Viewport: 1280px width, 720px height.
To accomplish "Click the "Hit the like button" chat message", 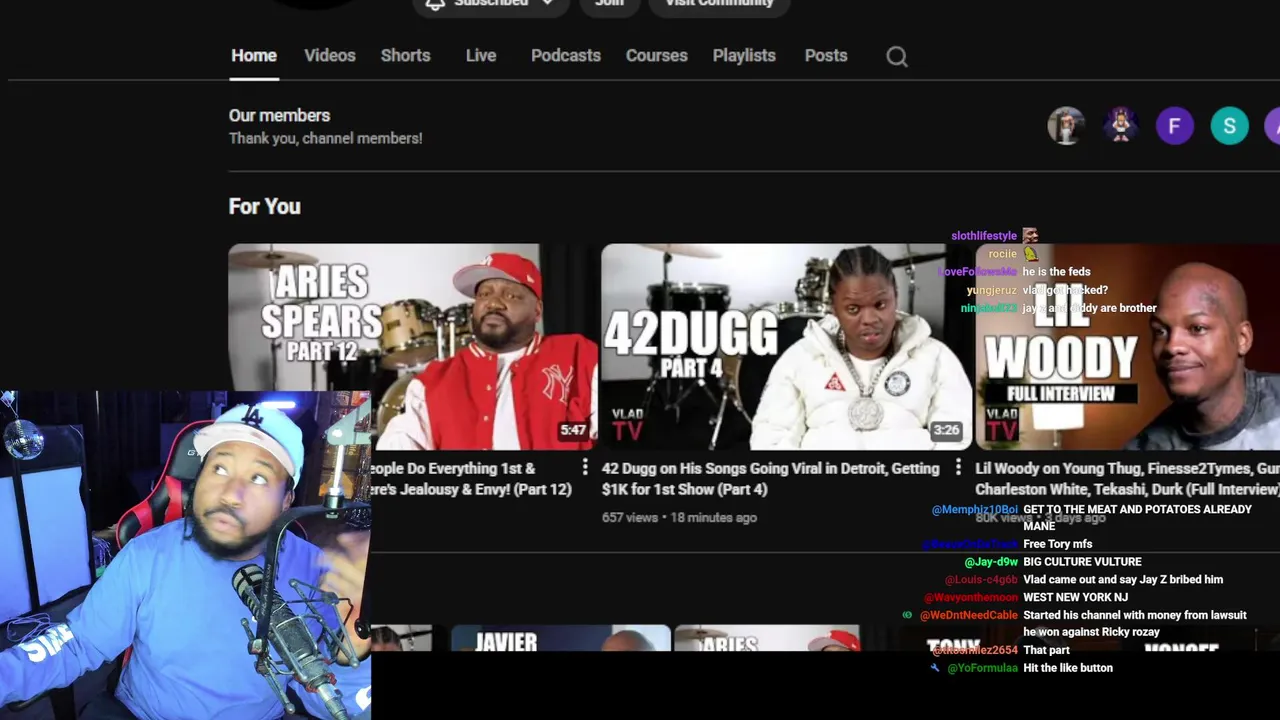I will point(1068,668).
